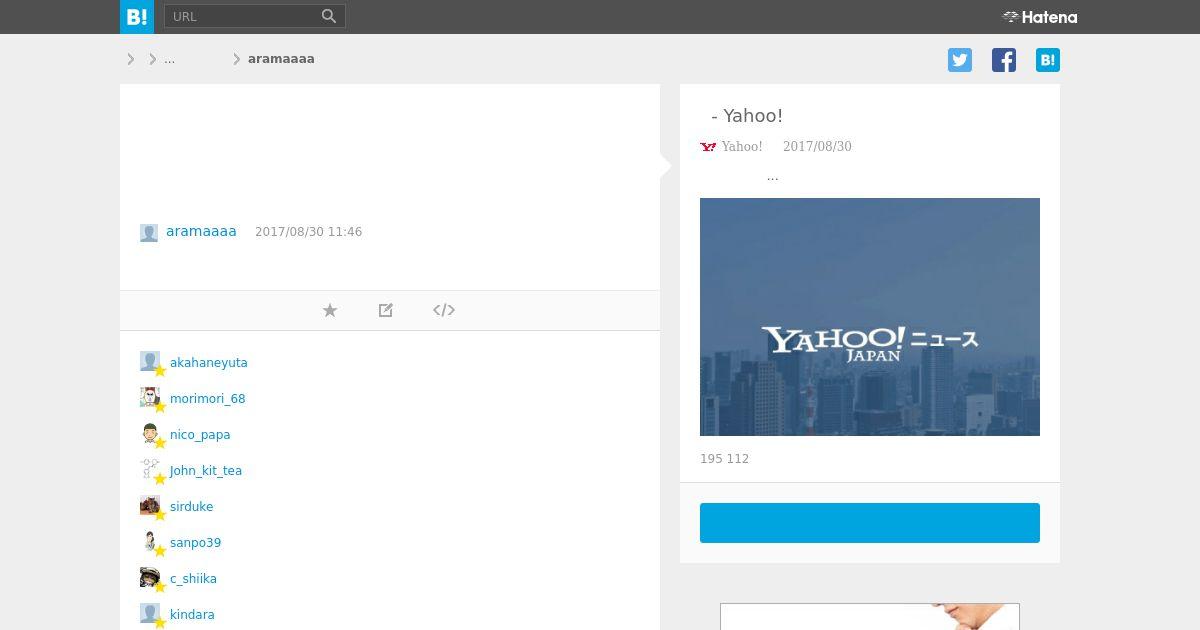Click the edit/quote comment icon
This screenshot has width=1200, height=630.
click(386, 310)
